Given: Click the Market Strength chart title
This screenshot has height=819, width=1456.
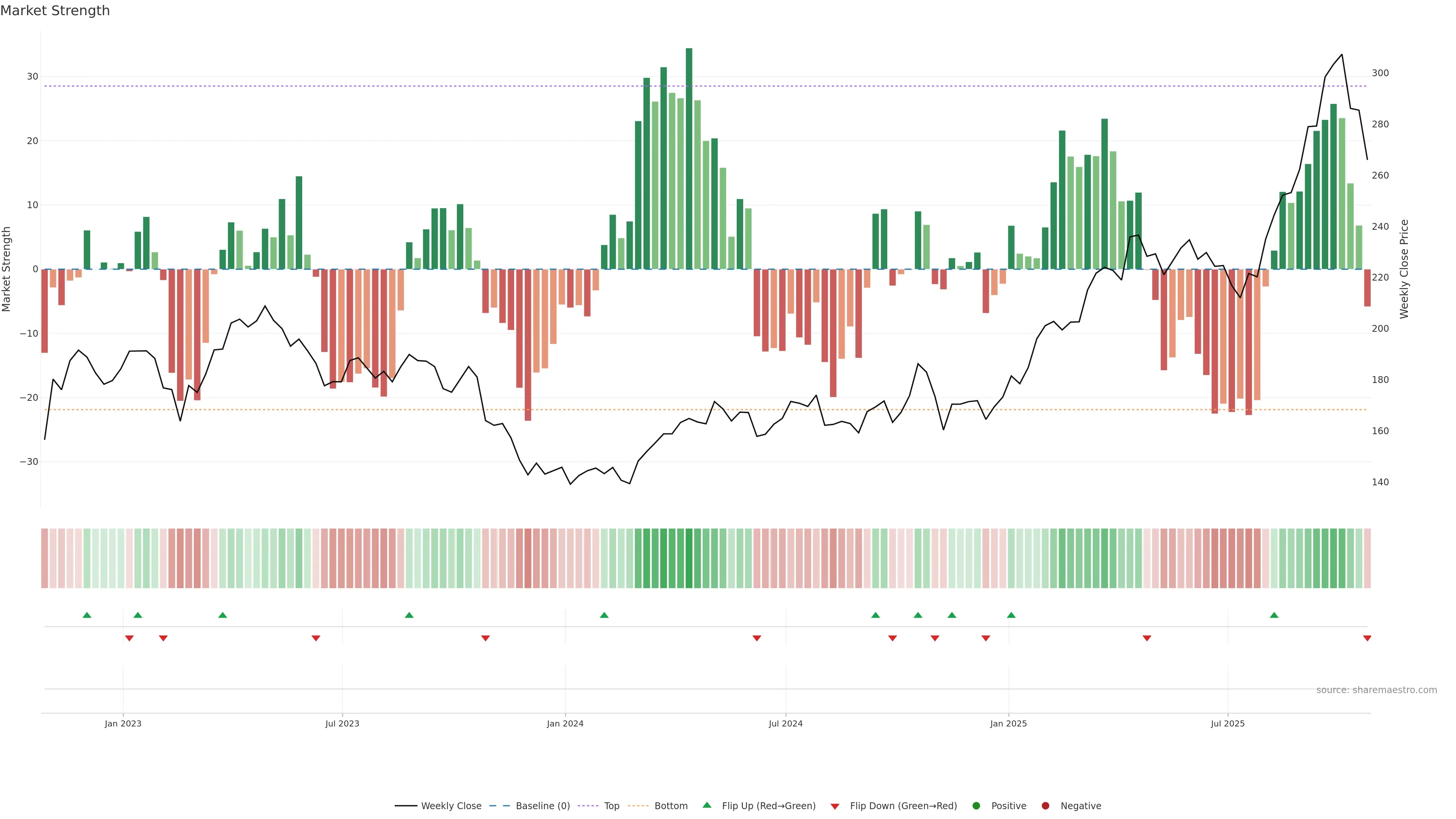Looking at the screenshot, I should pyautogui.click(x=55, y=11).
